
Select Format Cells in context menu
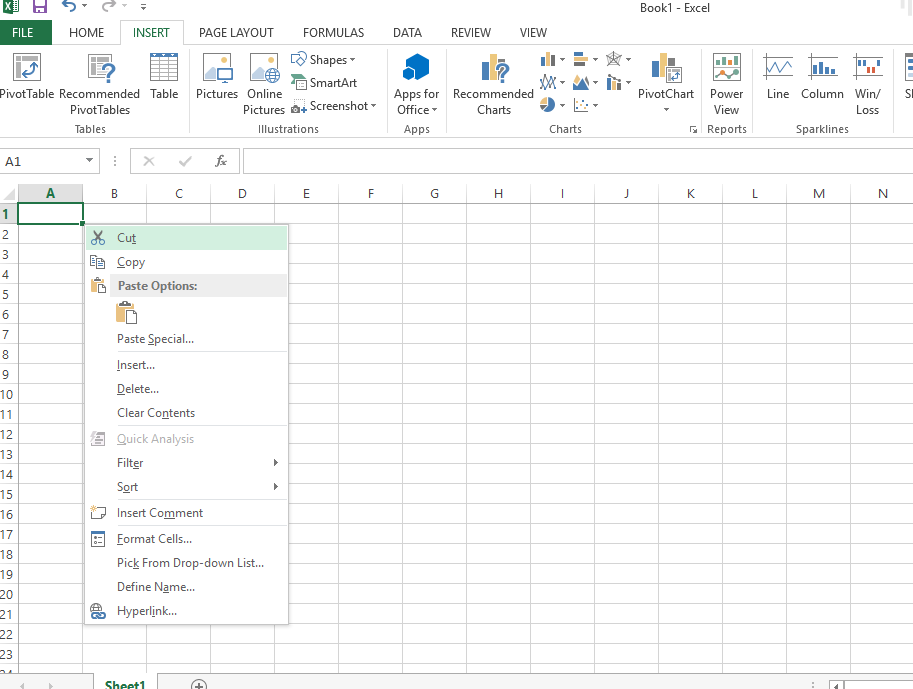click(154, 539)
